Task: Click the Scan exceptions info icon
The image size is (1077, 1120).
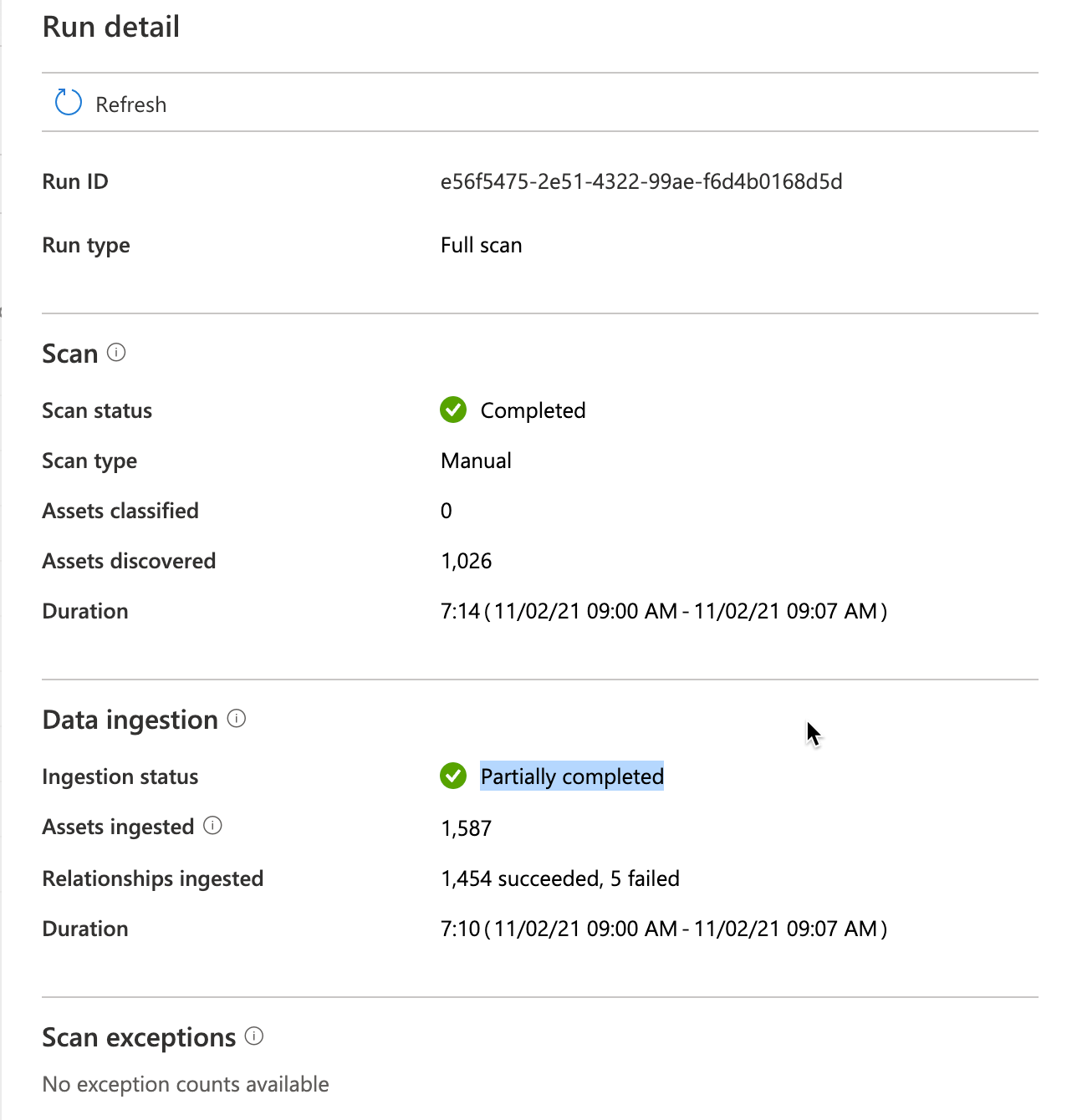Action: 254,1036
